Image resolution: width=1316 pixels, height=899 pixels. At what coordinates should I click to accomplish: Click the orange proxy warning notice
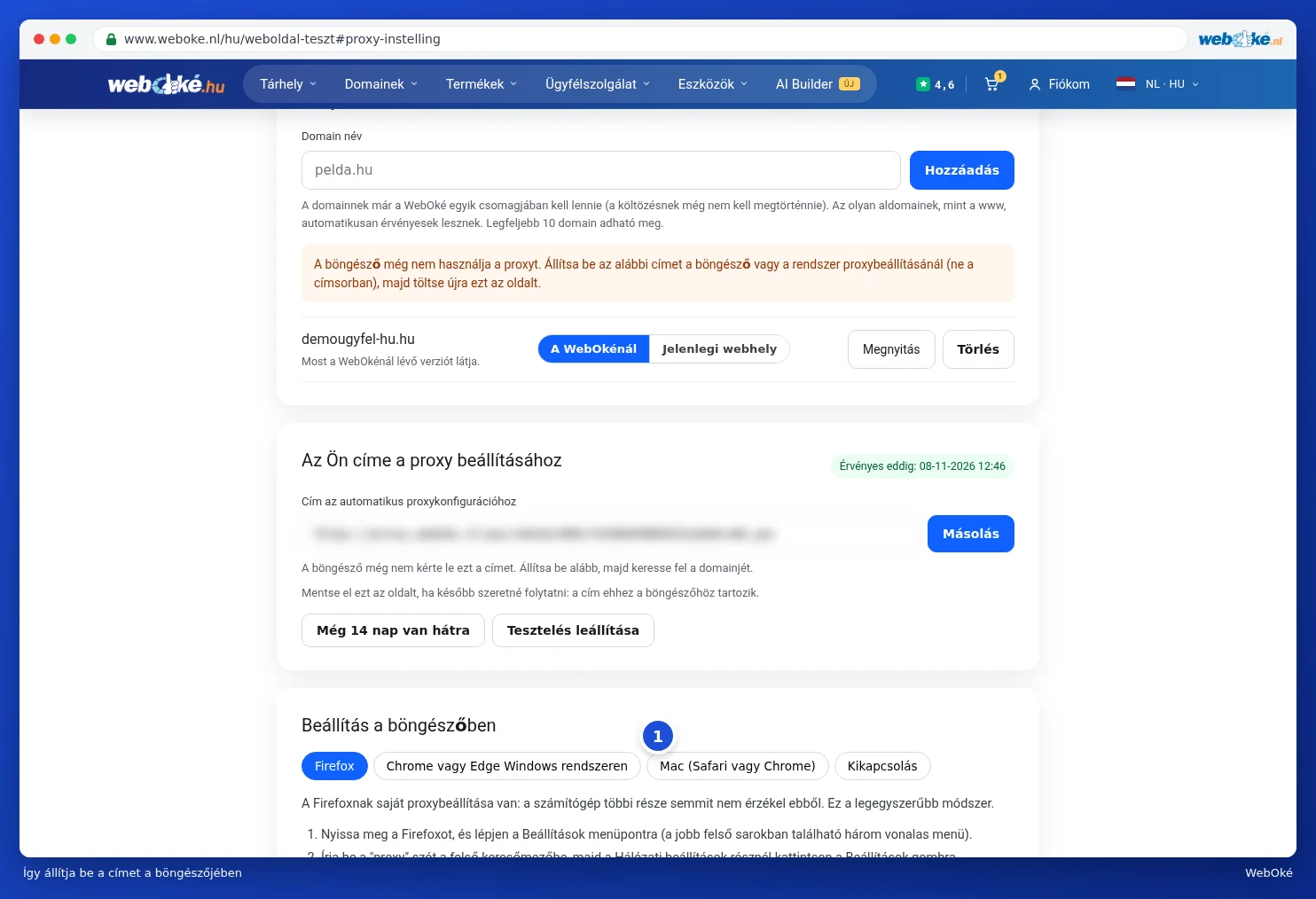(x=658, y=273)
